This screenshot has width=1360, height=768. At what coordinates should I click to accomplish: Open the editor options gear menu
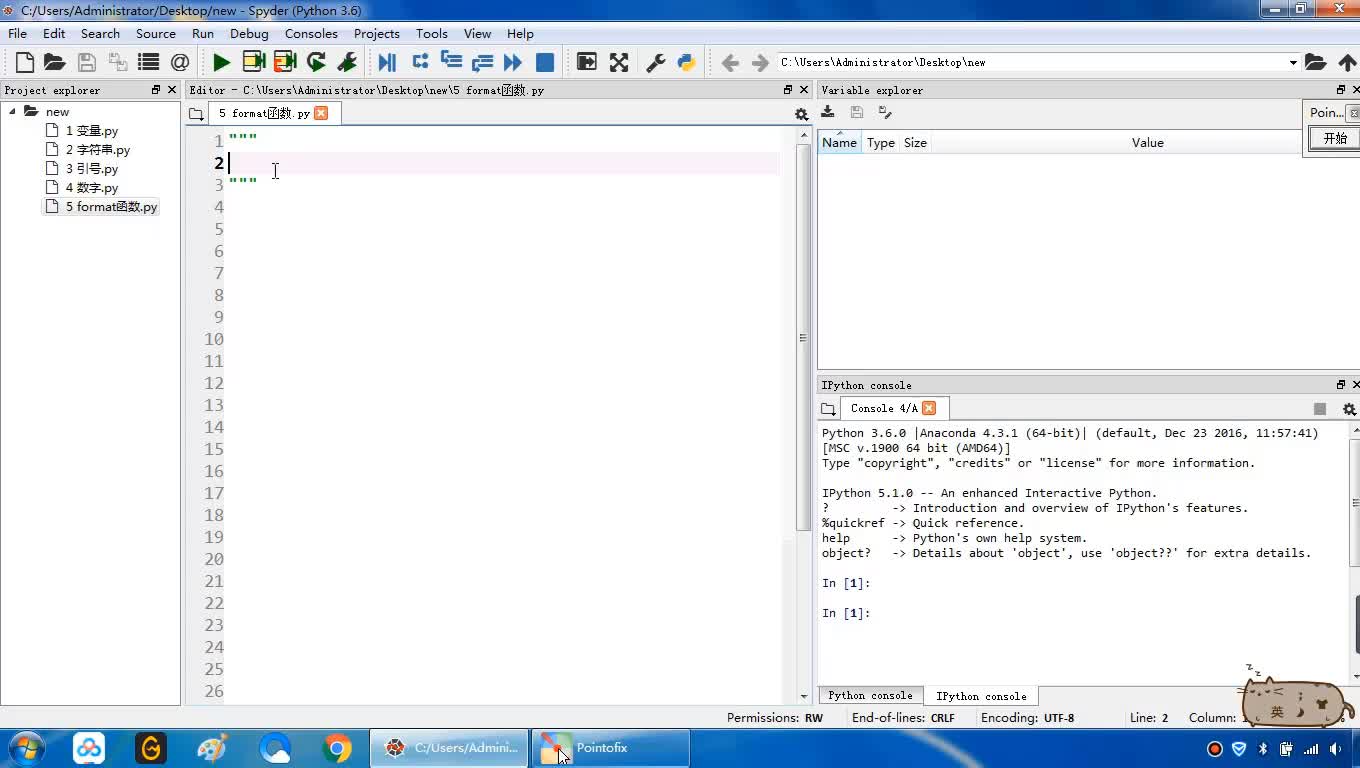pyautogui.click(x=801, y=114)
